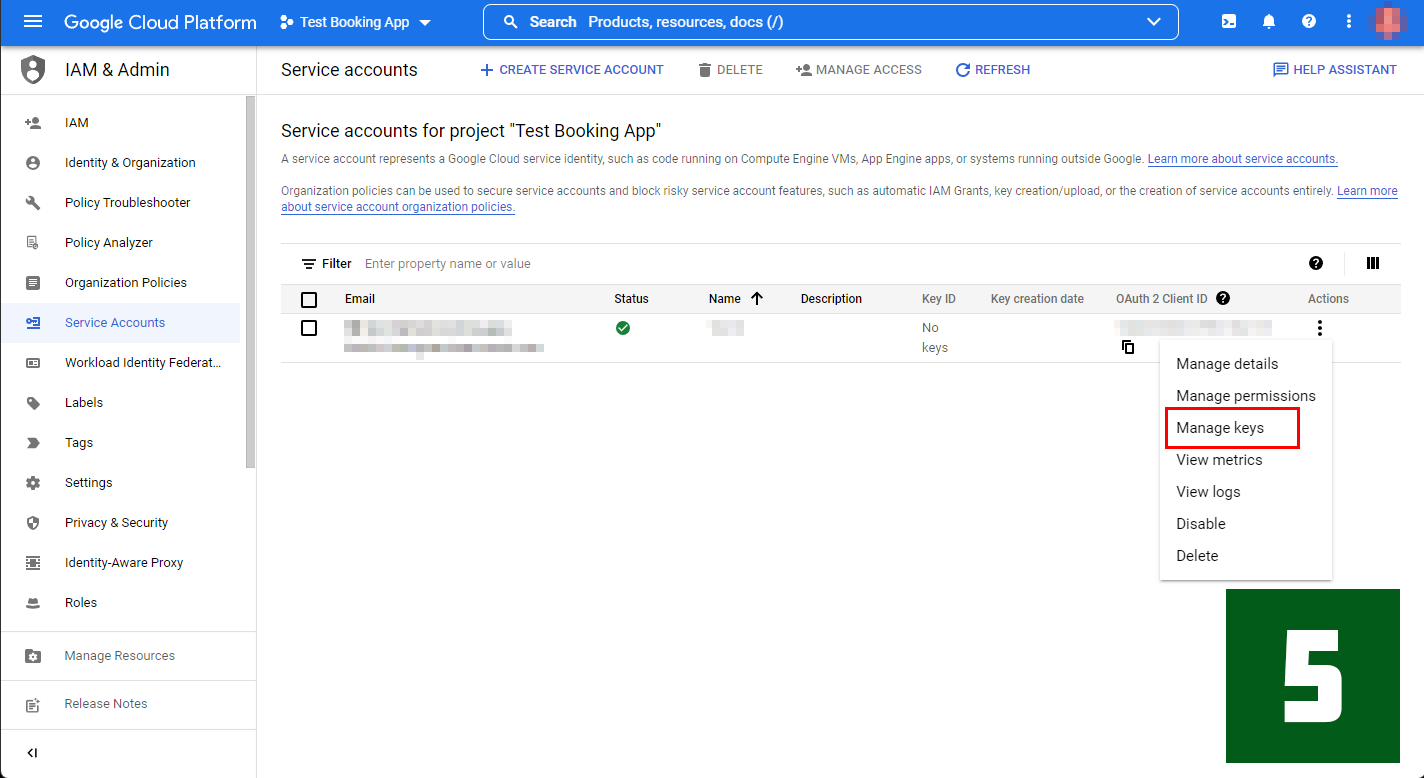The image size is (1424, 778).
Task: Click the Roles hat icon
Action: point(33,603)
